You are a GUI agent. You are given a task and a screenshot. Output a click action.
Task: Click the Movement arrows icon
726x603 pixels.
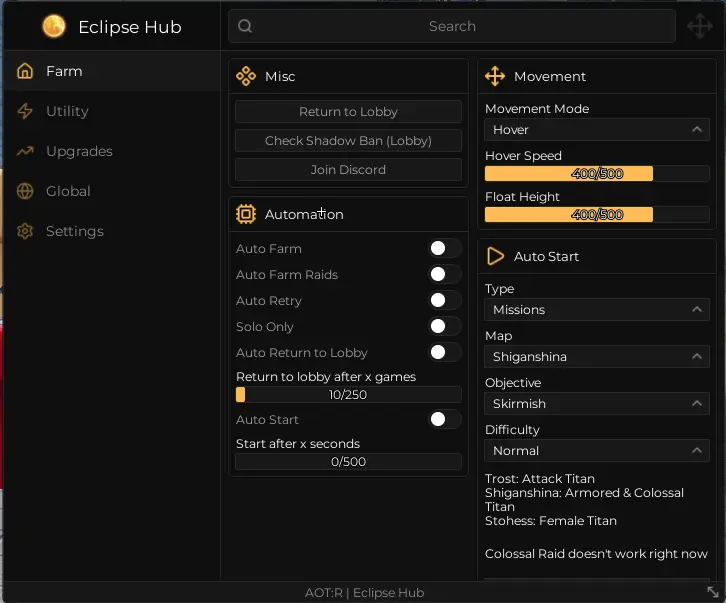[495, 76]
